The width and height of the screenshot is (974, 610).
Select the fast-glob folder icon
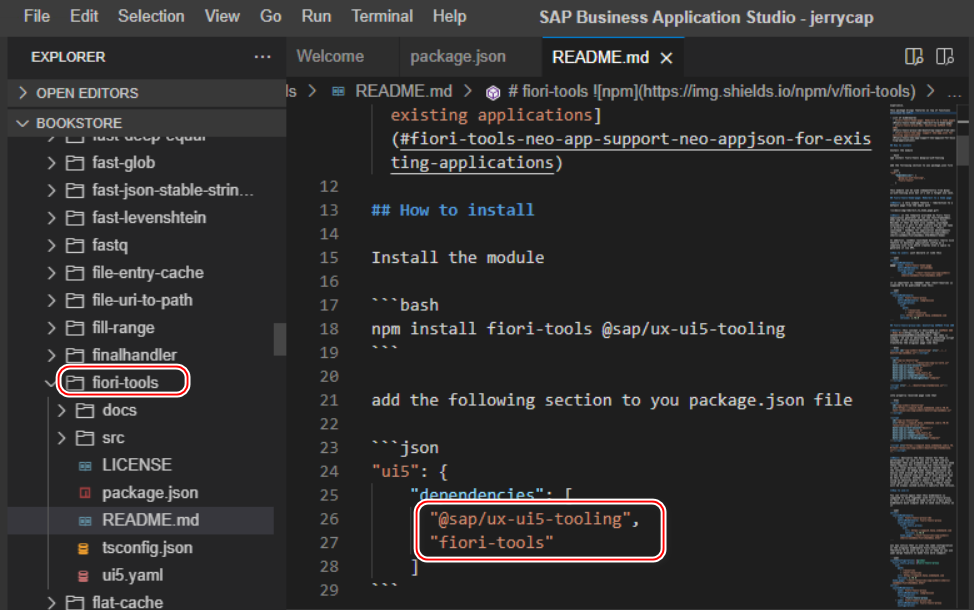click(x=75, y=163)
